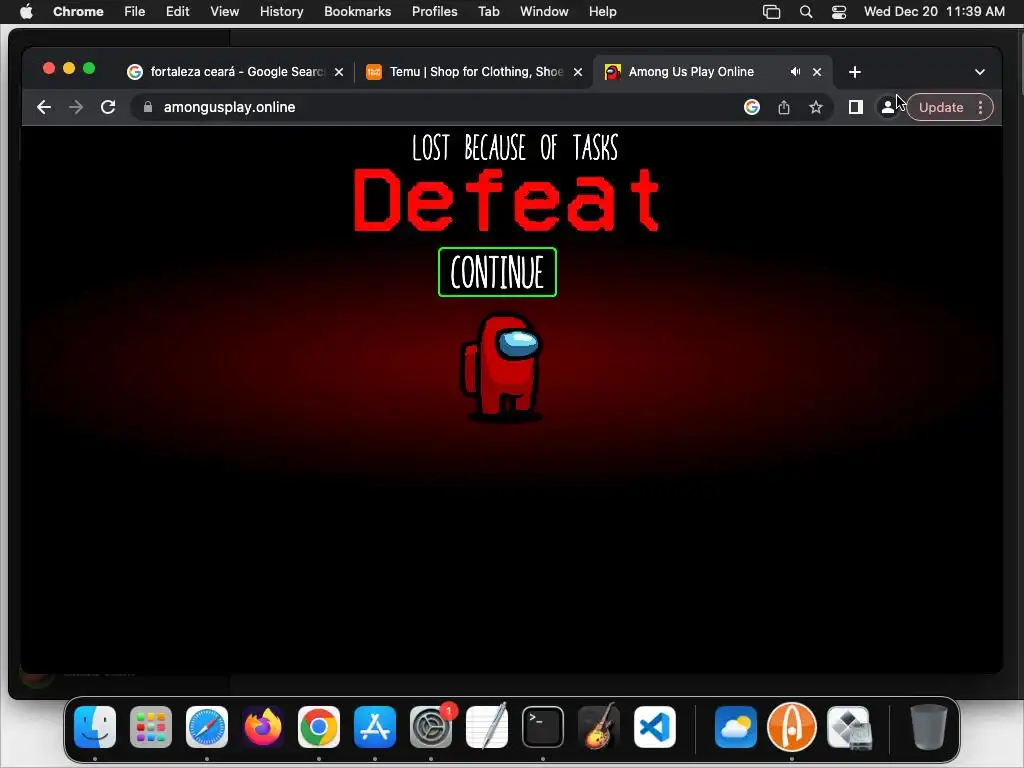Open Weather app from the Dock
The image size is (1024, 768).
click(x=736, y=727)
